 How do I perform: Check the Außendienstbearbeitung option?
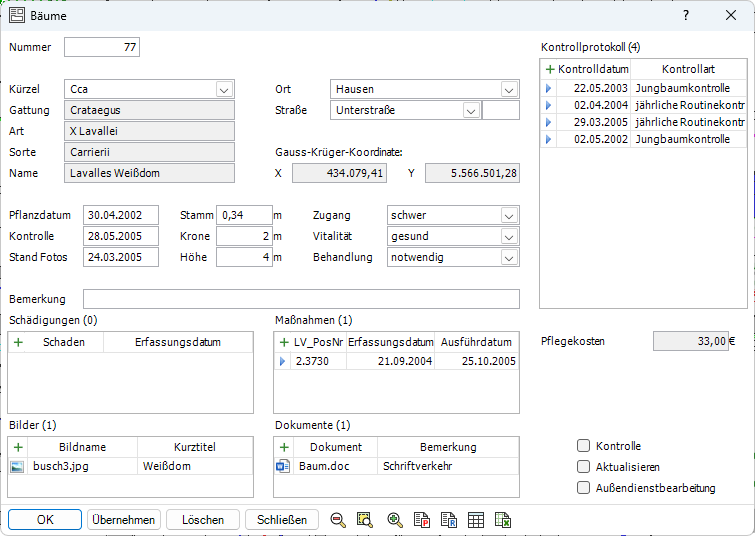point(583,488)
